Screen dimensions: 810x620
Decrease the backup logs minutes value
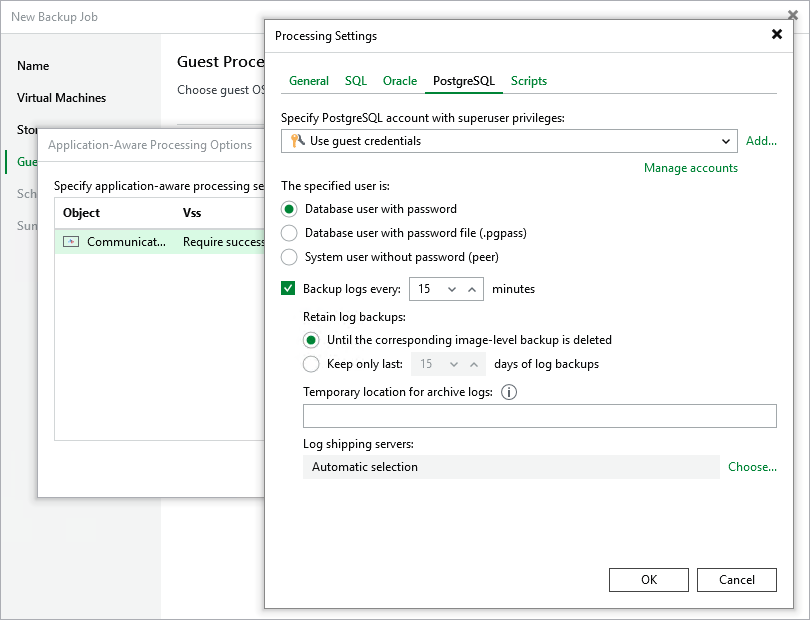coord(452,289)
